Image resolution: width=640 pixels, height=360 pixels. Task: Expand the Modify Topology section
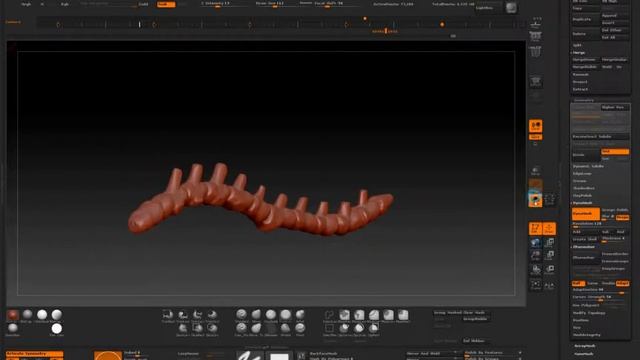(x=589, y=313)
